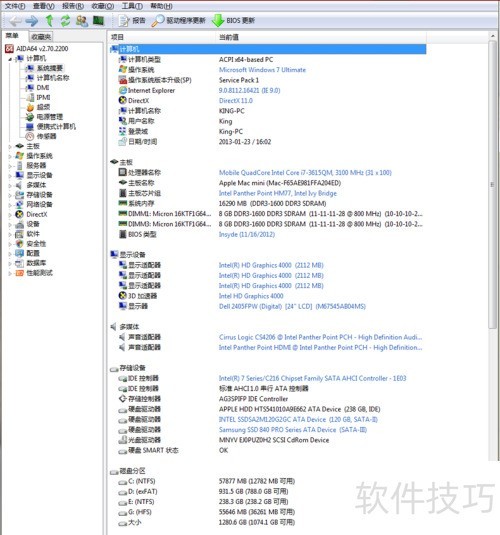Click the 软件 tree icon
500x535 pixels.
(x=20, y=234)
